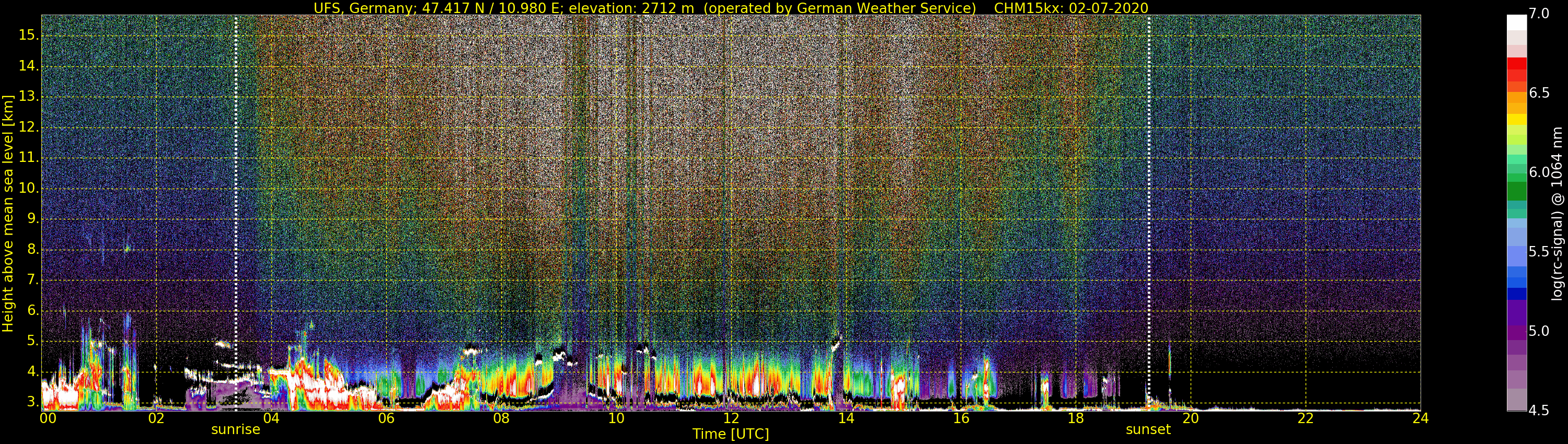1568x444 pixels.
Task: Click the height axis tick "13."
Action: coord(29,97)
